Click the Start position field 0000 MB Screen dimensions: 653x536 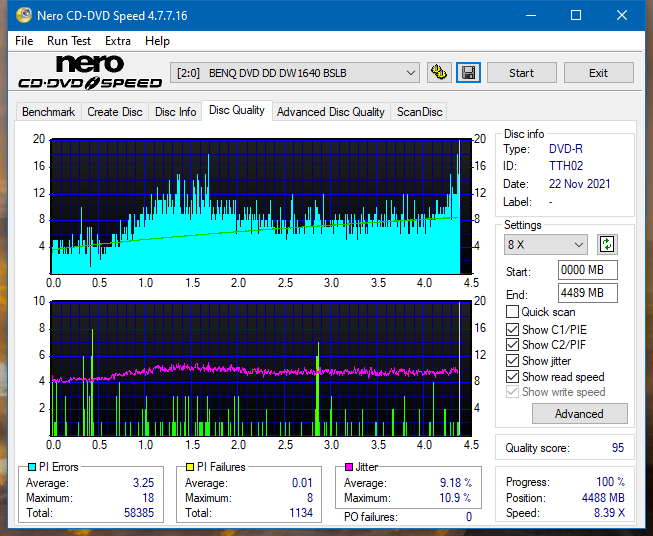click(587, 270)
